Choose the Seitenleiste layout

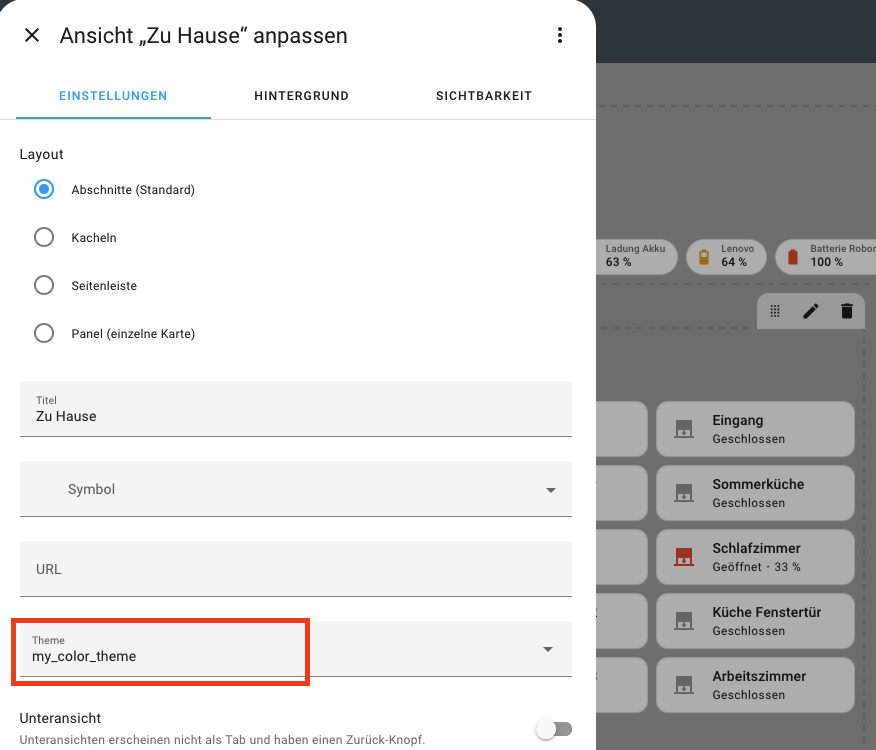click(x=44, y=285)
